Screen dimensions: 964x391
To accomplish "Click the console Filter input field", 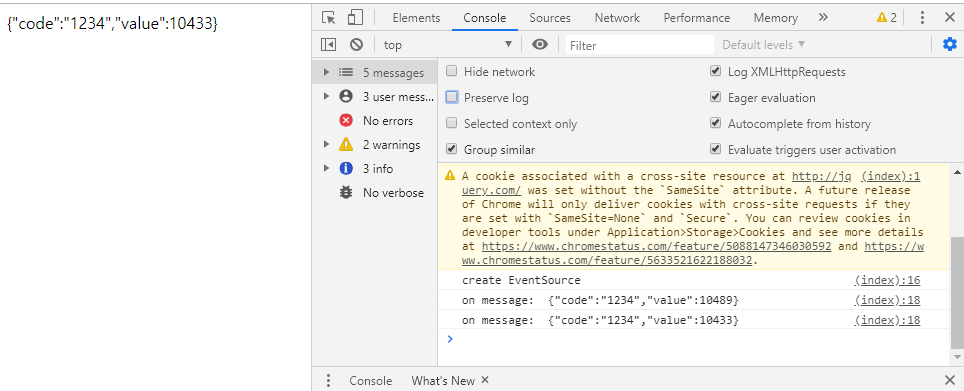I will coord(639,45).
